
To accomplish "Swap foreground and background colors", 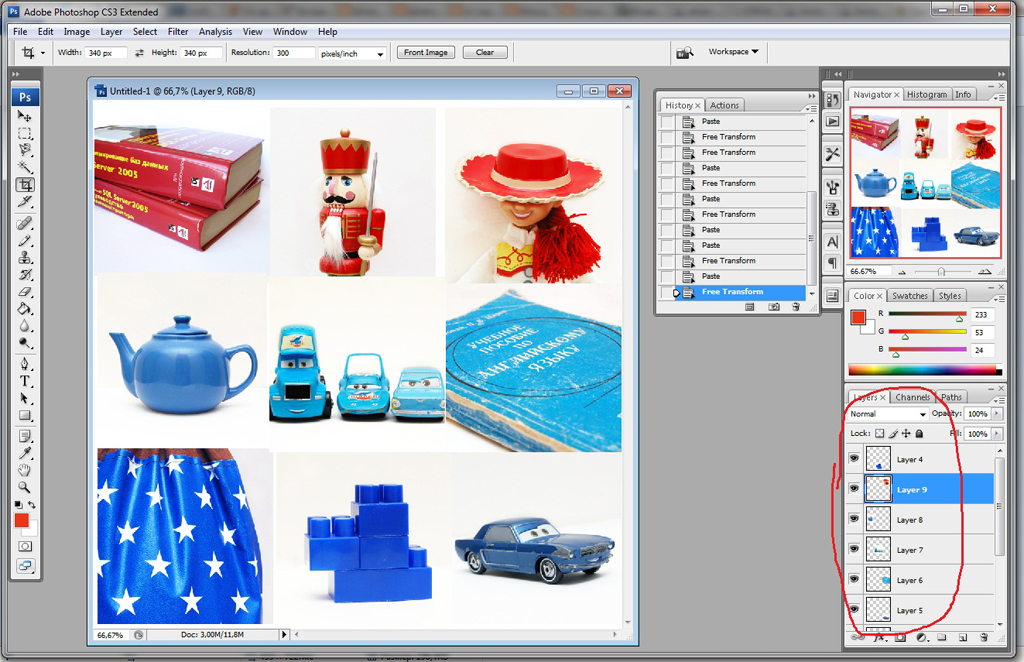I will (31, 505).
